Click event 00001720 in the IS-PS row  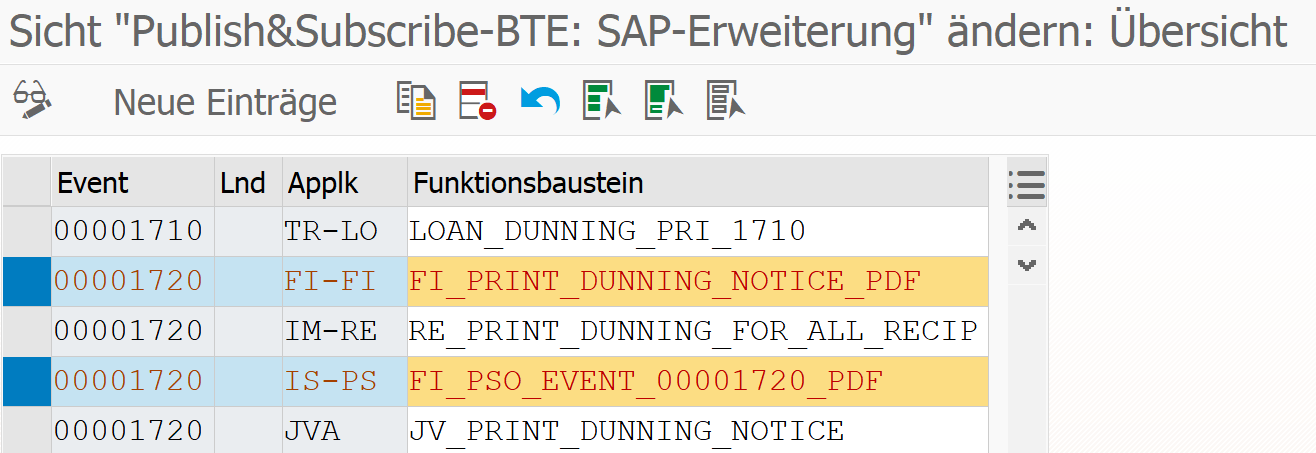click(x=134, y=381)
